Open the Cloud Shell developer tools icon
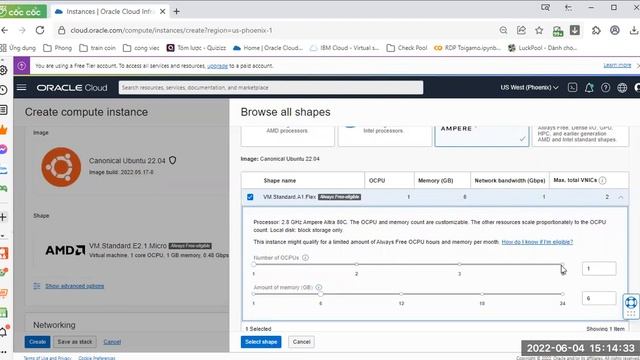Image resolution: width=640 pixels, height=360 pixels. click(x=572, y=87)
